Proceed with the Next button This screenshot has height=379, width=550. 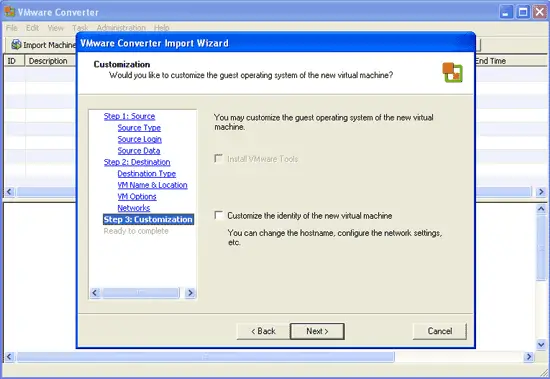click(317, 331)
